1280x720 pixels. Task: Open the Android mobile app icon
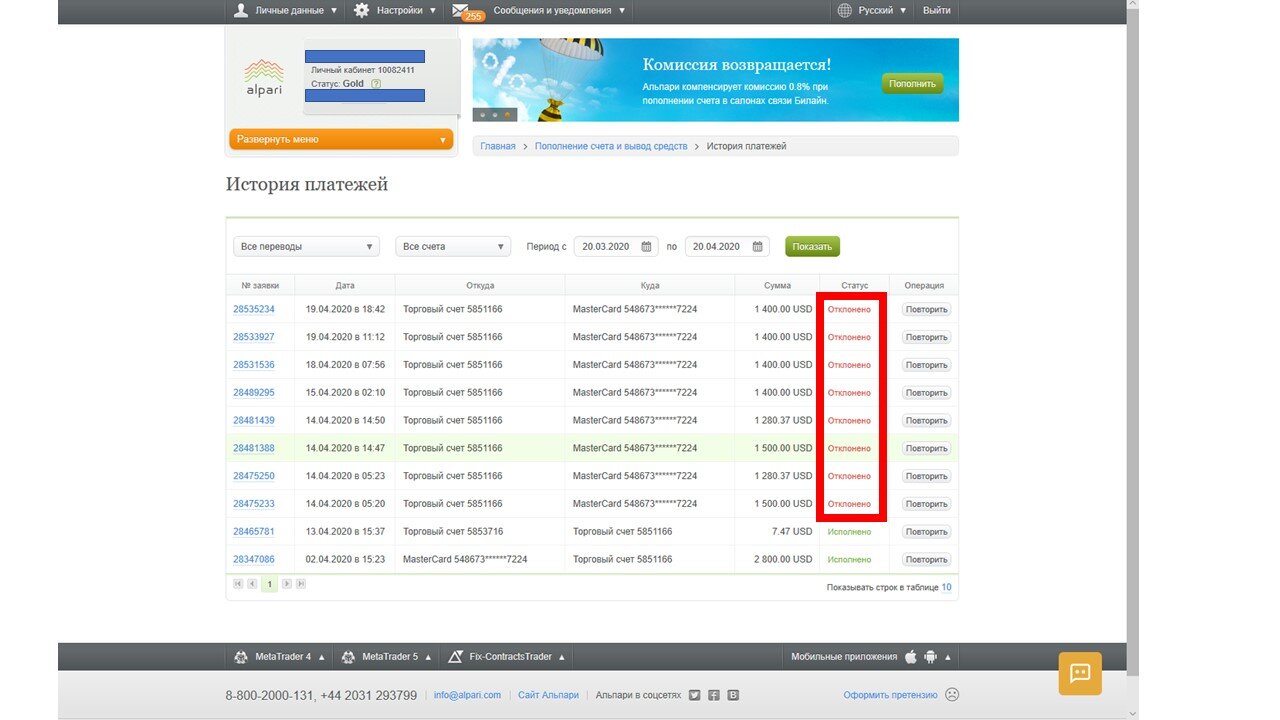tap(931, 657)
